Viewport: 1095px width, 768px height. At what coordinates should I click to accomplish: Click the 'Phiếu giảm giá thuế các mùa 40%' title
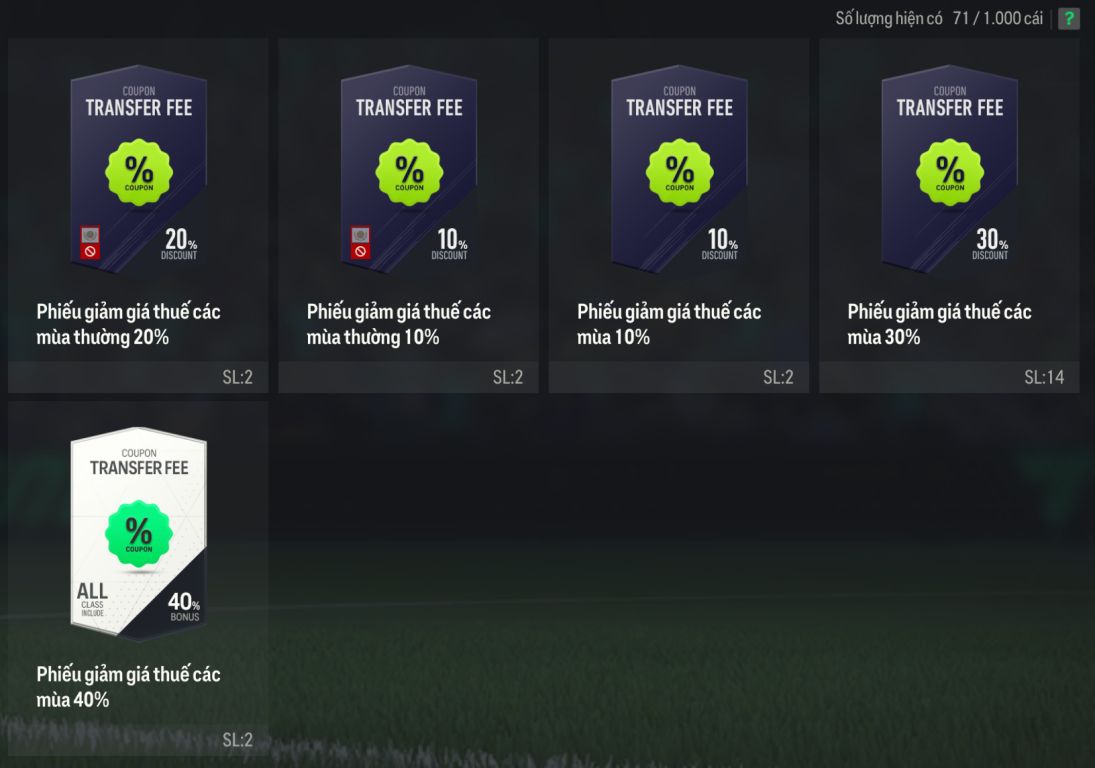(x=128, y=686)
